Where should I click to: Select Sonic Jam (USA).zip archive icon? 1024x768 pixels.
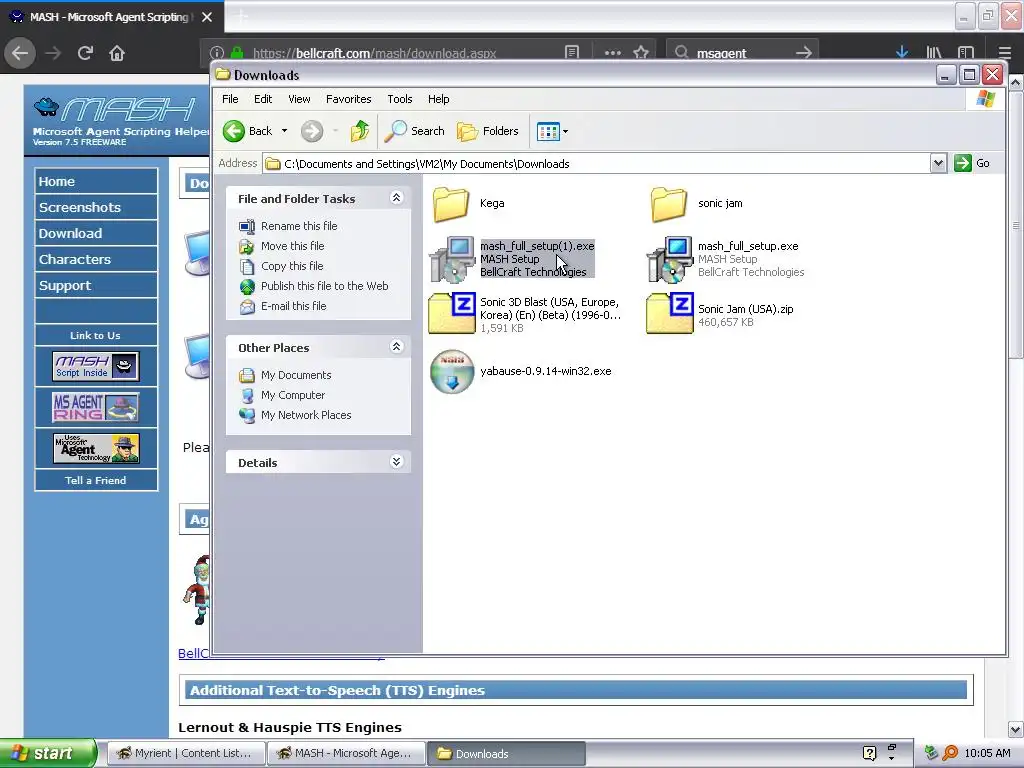point(669,313)
